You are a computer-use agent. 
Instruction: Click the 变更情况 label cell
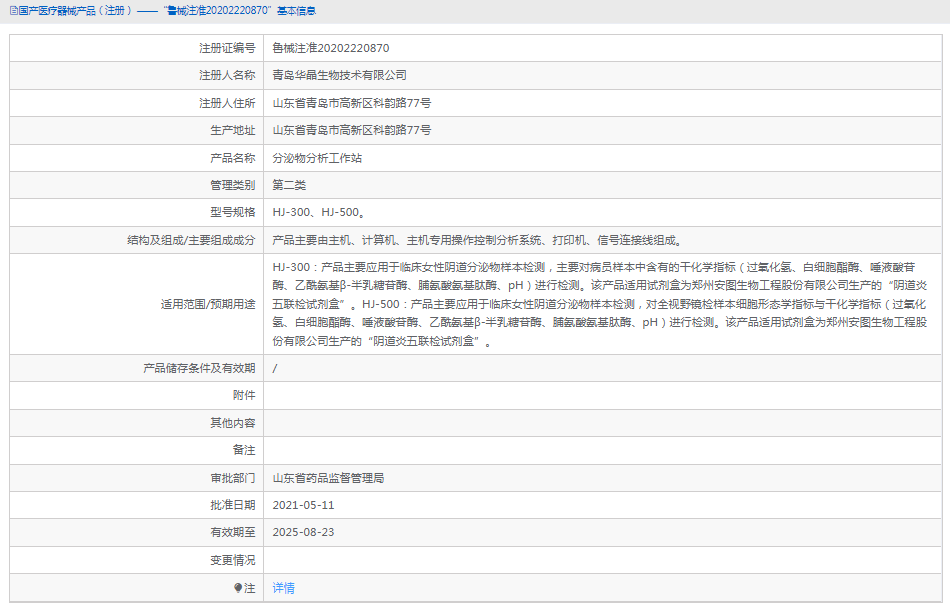(x=137, y=560)
